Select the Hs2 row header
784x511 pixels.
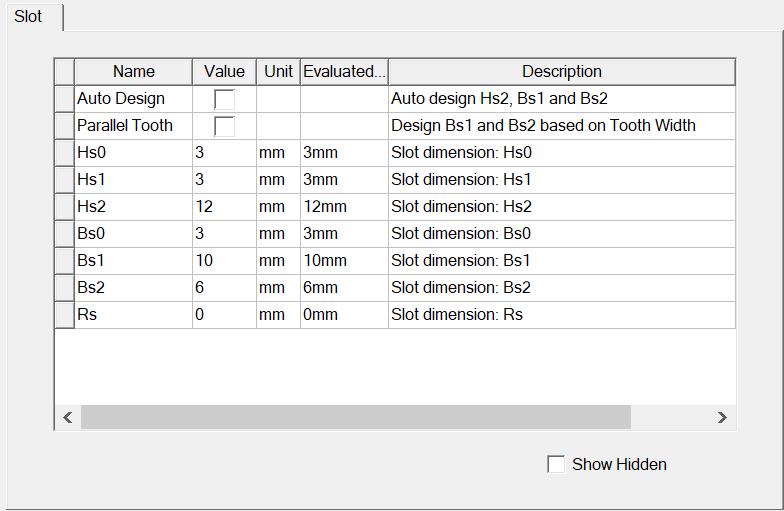click(x=64, y=206)
